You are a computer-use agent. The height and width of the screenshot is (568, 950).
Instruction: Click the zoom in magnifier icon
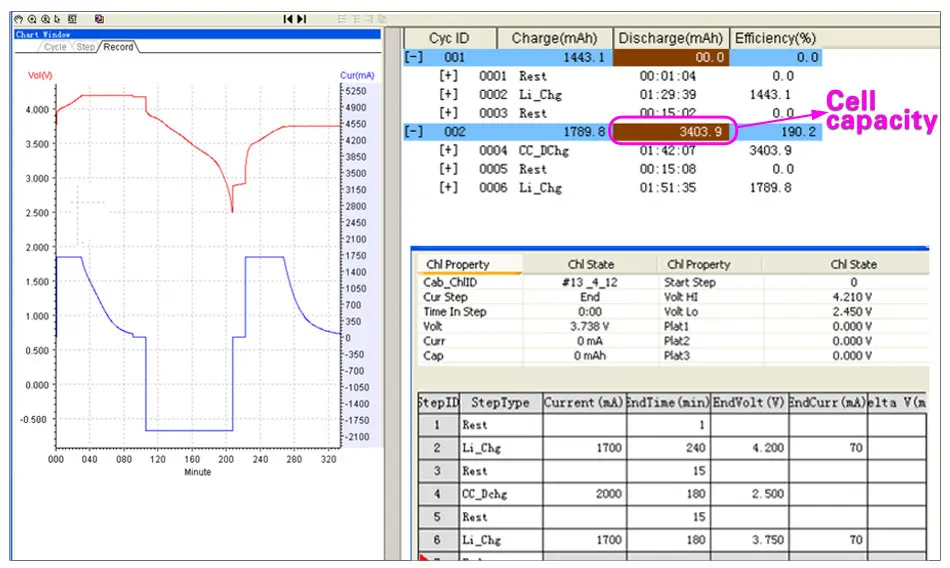pos(32,19)
